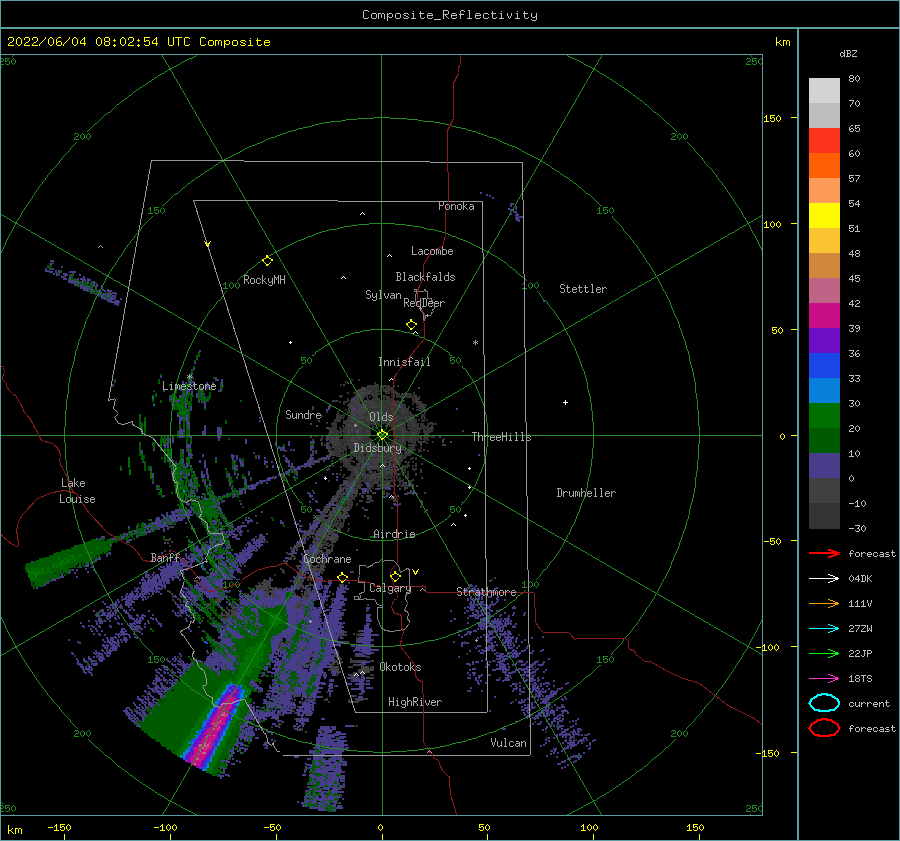Viewport: 900px width, 841px height.
Task: Pick the dark green swatch between 20 and 10
Action: [824, 440]
